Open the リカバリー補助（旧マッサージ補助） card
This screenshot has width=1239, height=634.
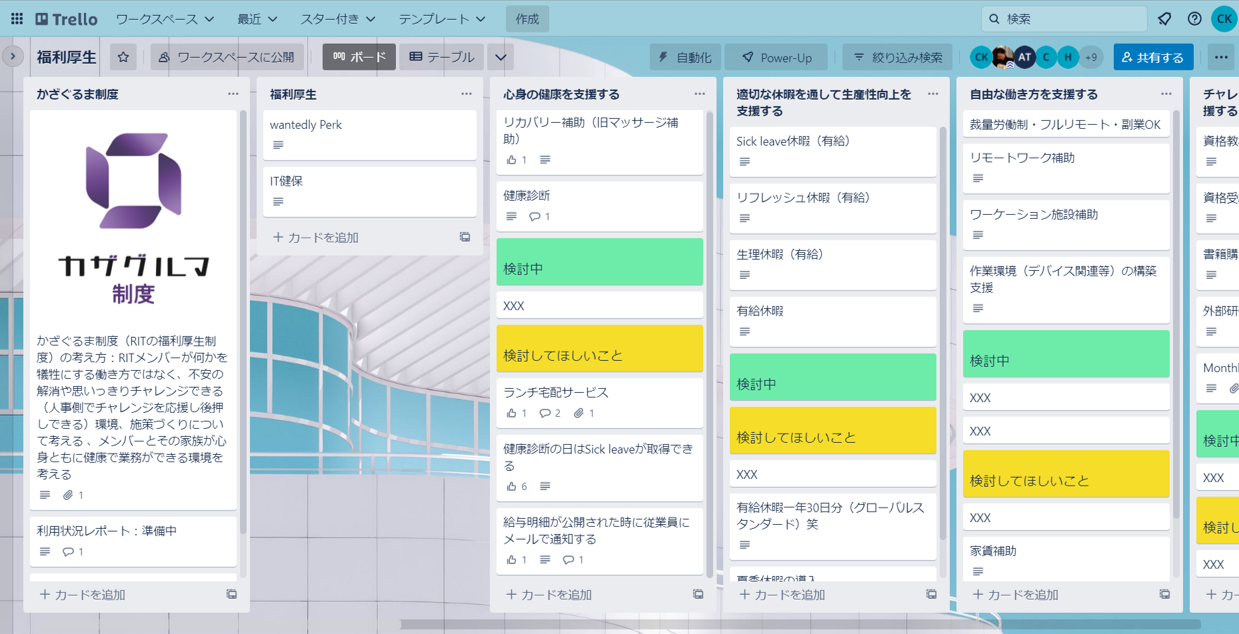tap(600, 140)
